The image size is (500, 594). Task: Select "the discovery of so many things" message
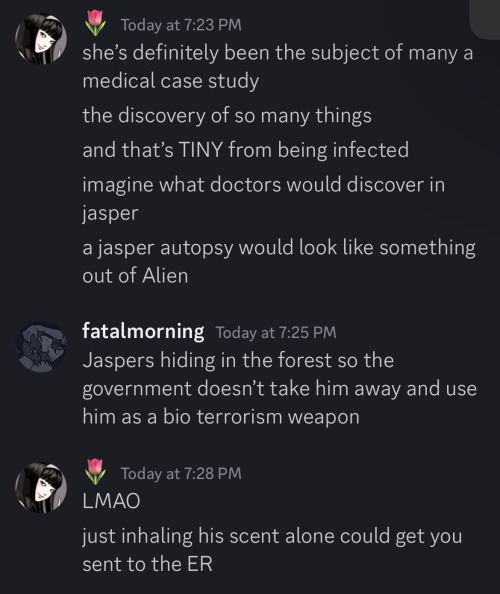(x=227, y=116)
